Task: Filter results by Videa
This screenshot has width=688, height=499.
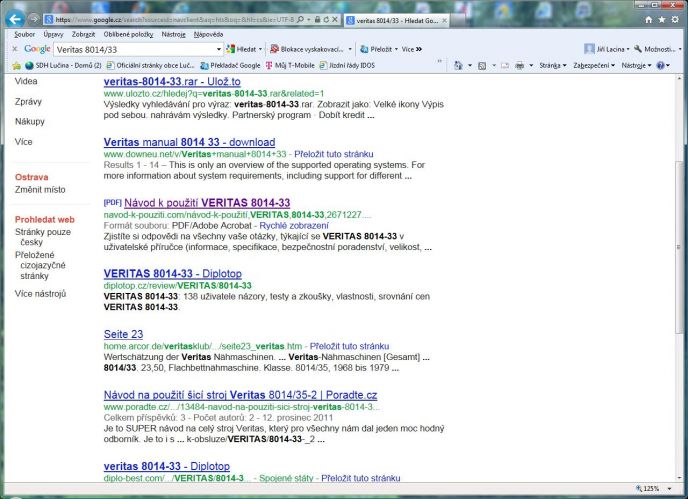Action: pyautogui.click(x=26, y=81)
